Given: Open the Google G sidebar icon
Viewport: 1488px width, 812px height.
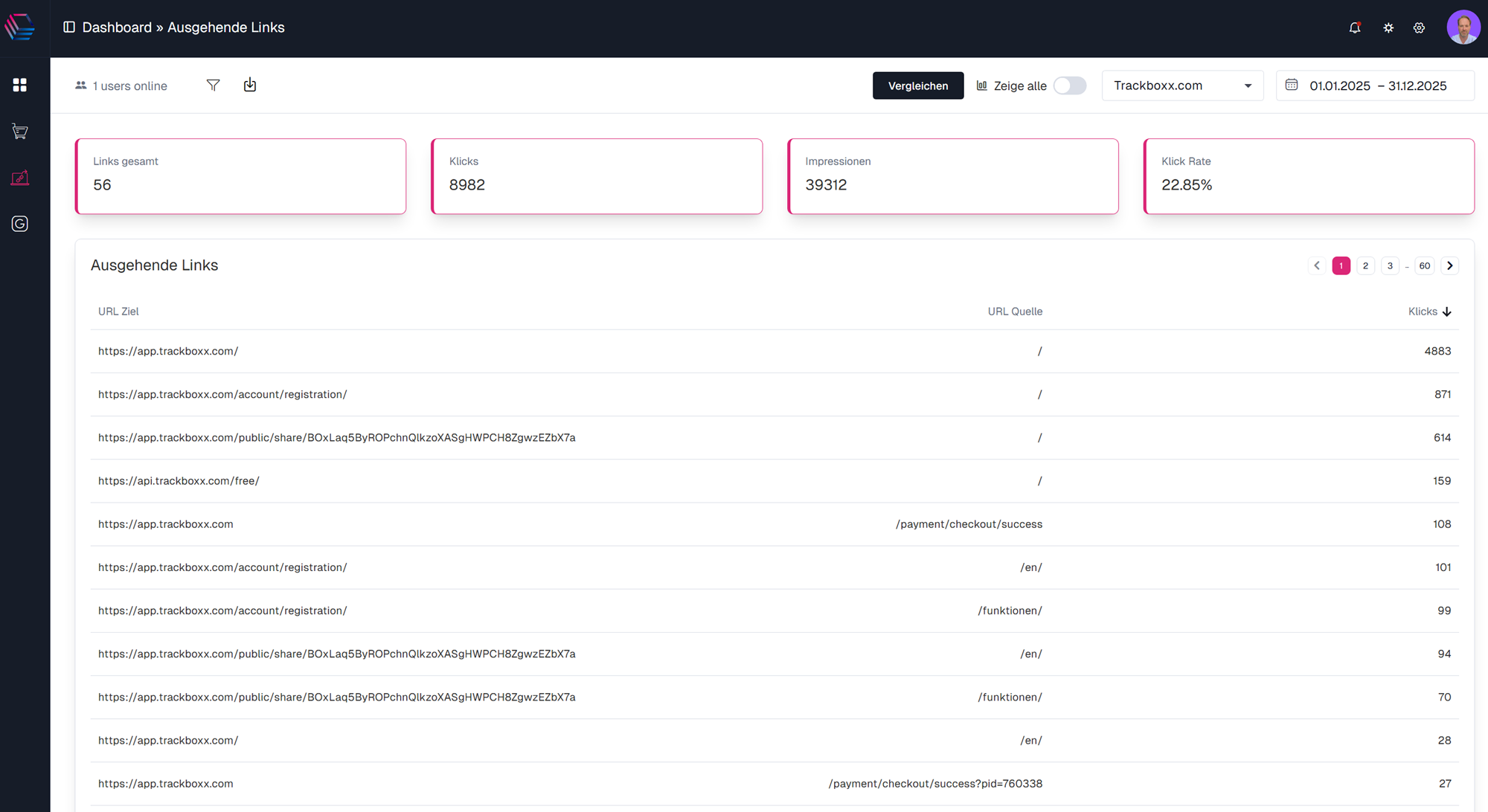Looking at the screenshot, I should tap(20, 224).
